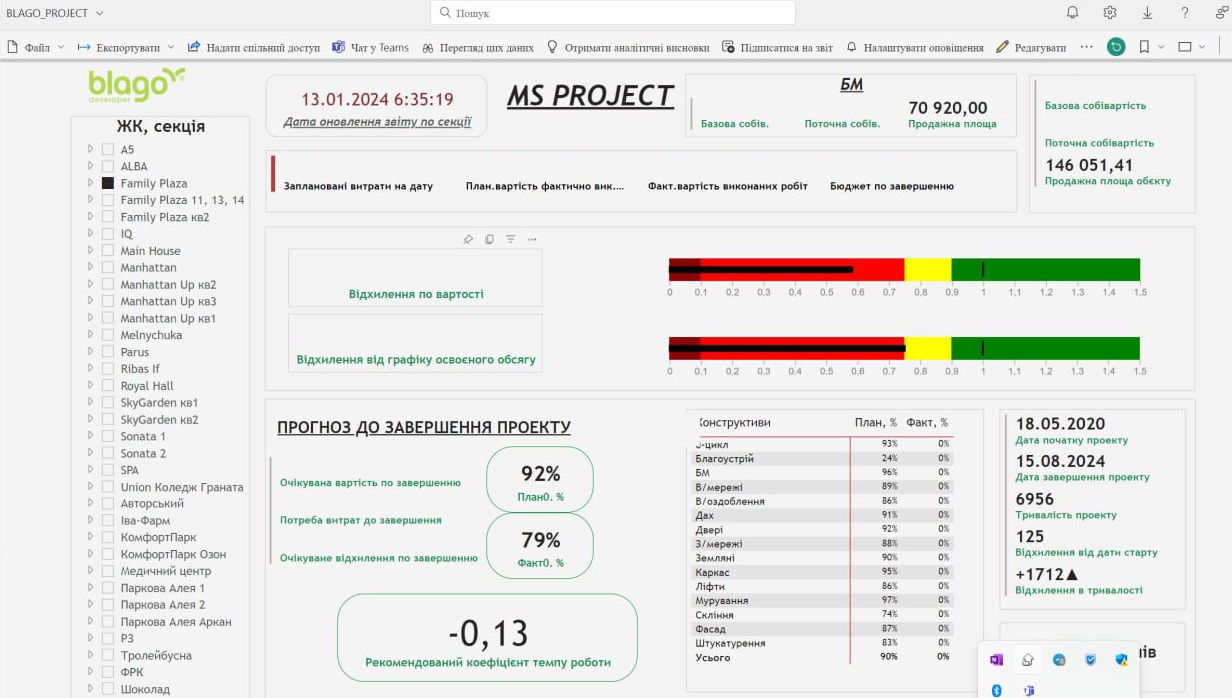Viewport: 1232px width, 698px height.
Task: Expand the Sonata 2 node
Action: 91,453
